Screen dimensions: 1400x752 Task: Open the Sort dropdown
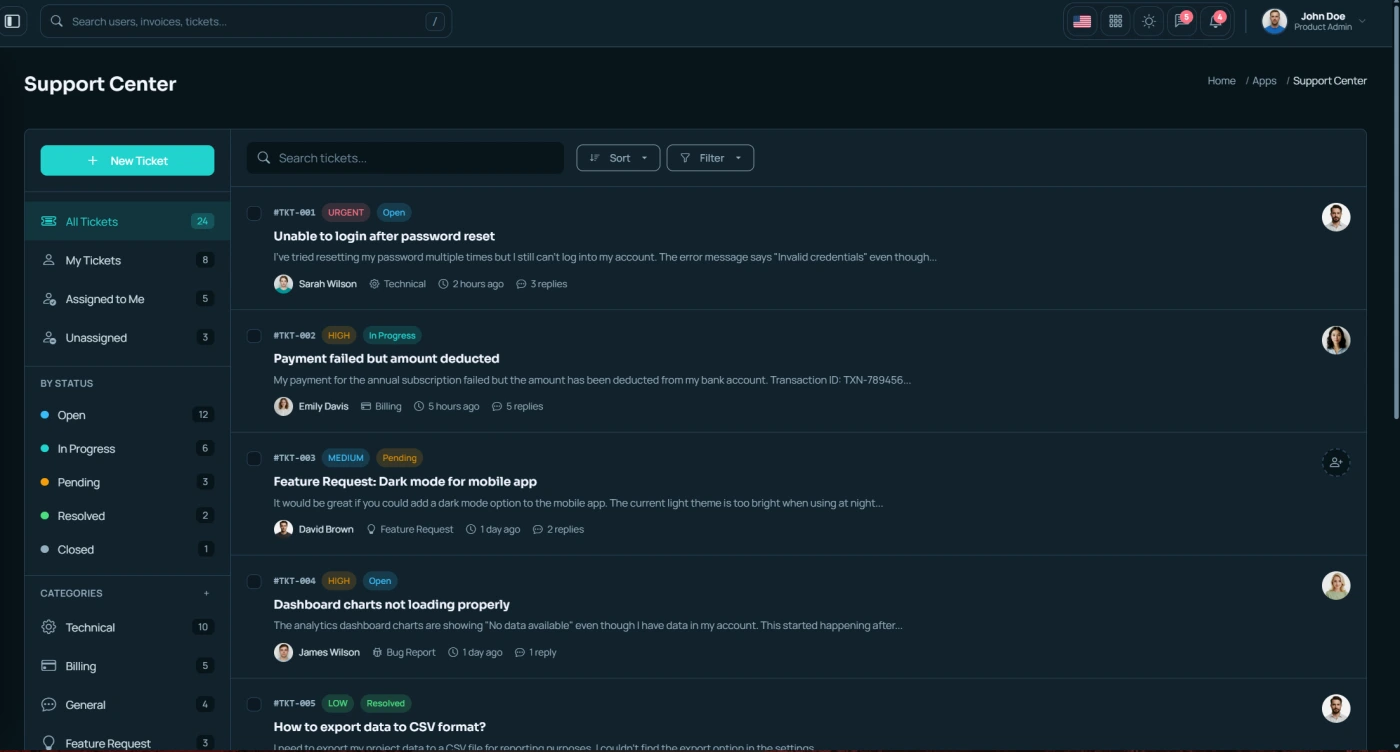pyautogui.click(x=618, y=158)
